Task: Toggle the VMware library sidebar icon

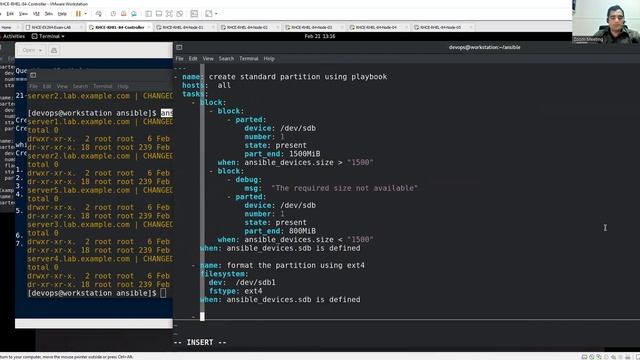Action: [x=149, y=13]
